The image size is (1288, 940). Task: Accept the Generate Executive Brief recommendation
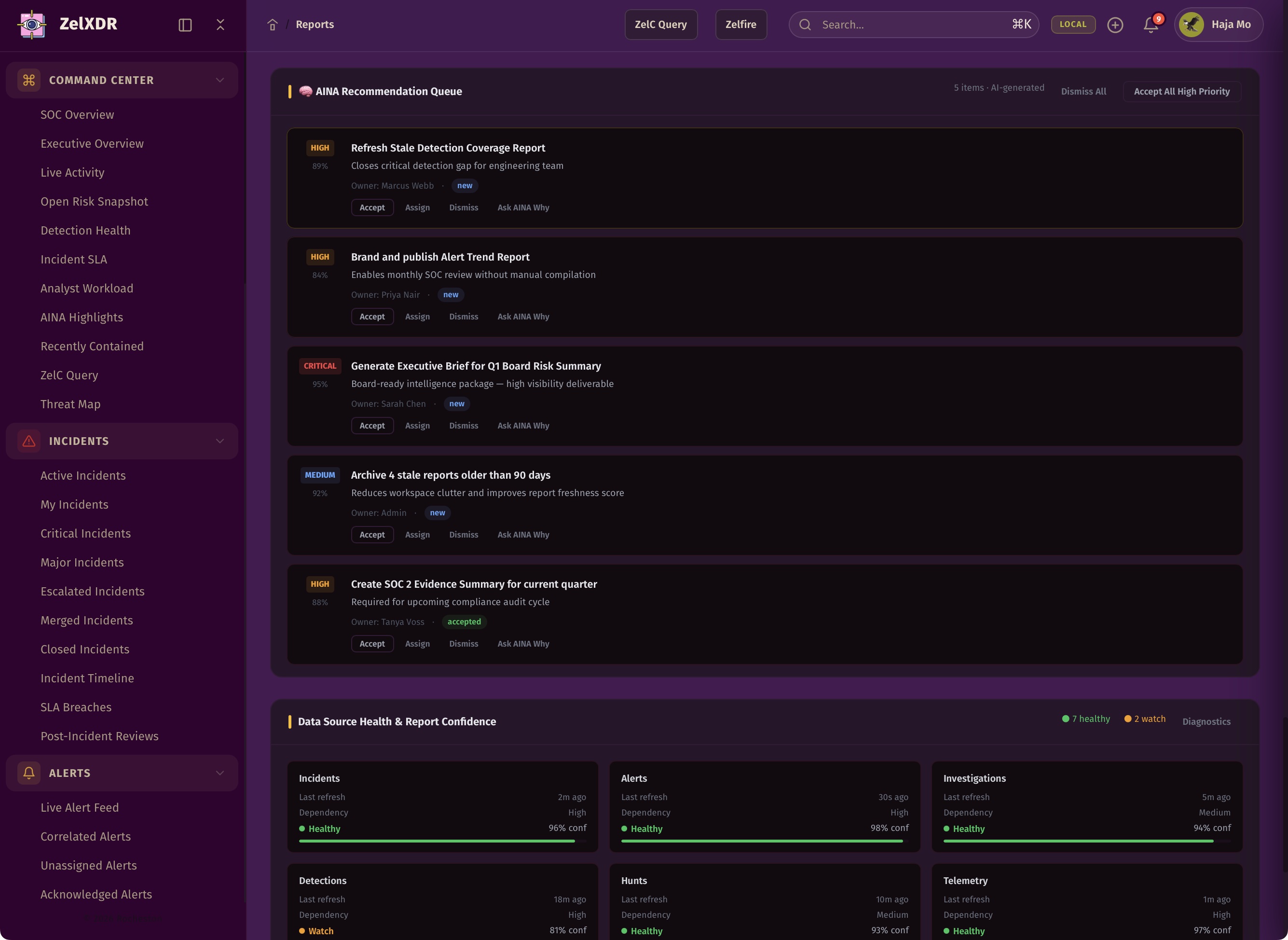[x=372, y=426]
